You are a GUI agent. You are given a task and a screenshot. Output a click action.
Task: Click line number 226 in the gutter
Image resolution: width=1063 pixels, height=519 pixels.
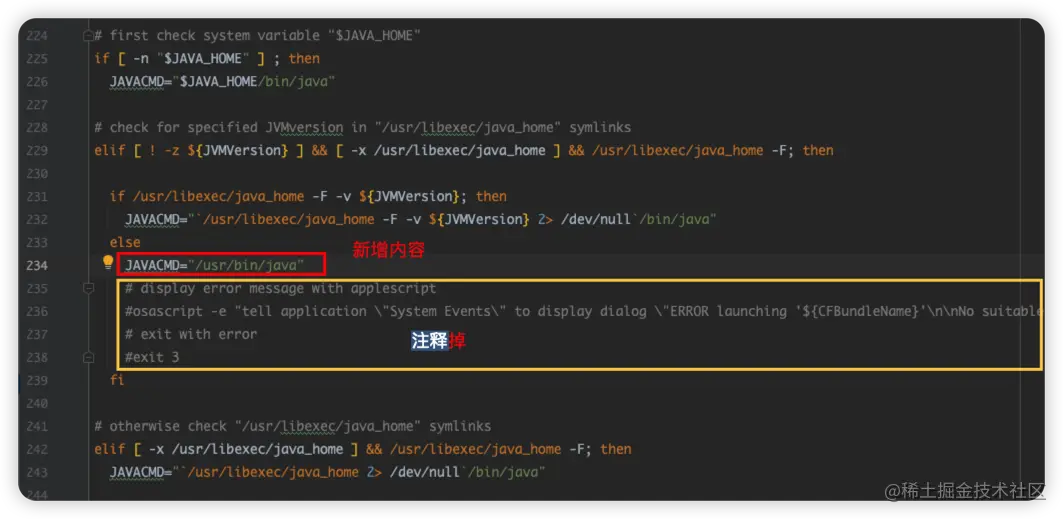tap(37, 82)
